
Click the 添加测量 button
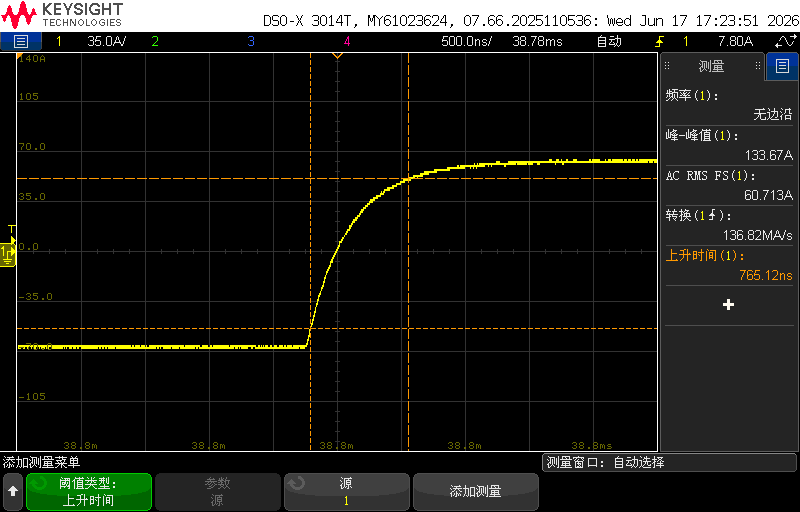[476, 492]
